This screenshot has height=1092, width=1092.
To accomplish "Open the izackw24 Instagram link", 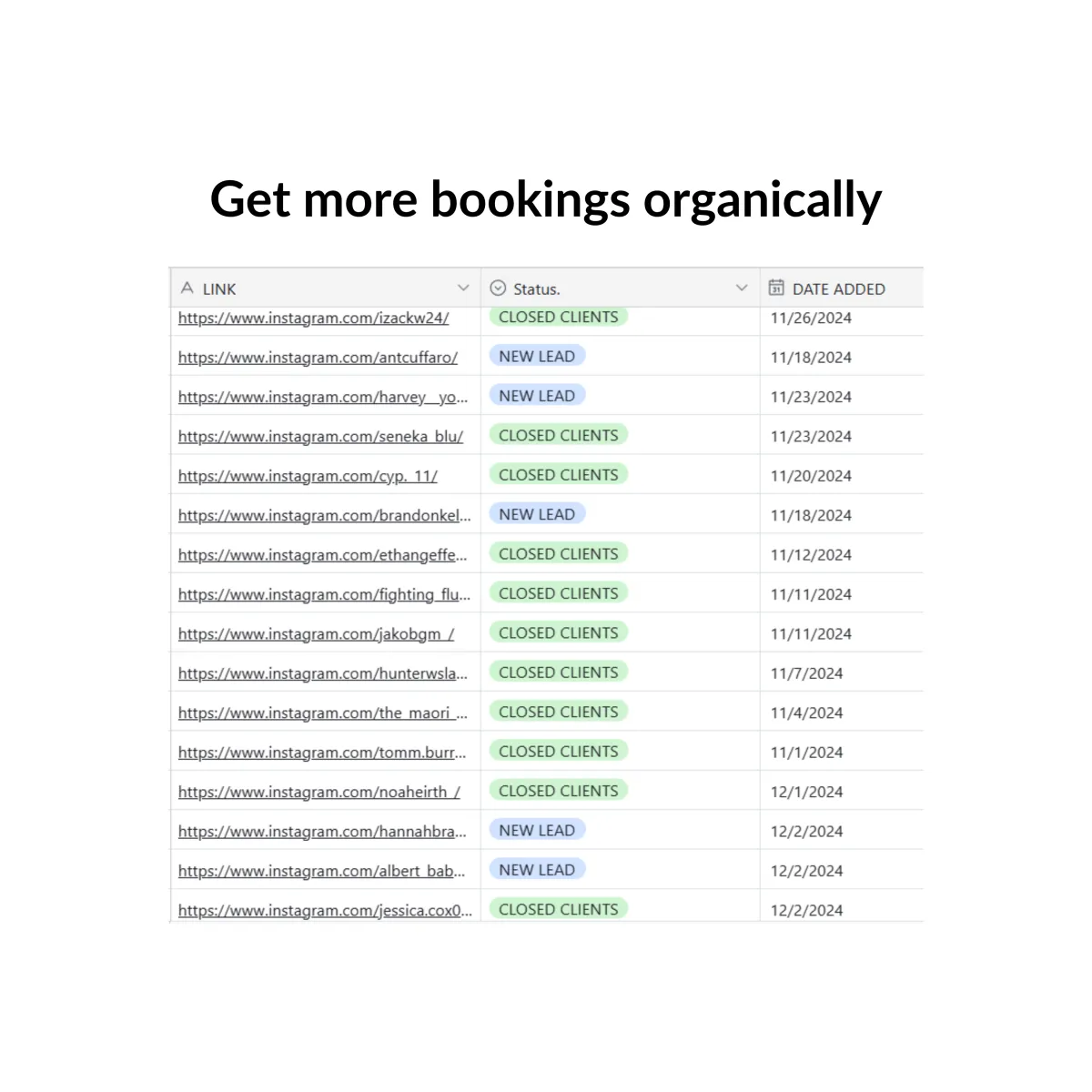I will click(313, 318).
